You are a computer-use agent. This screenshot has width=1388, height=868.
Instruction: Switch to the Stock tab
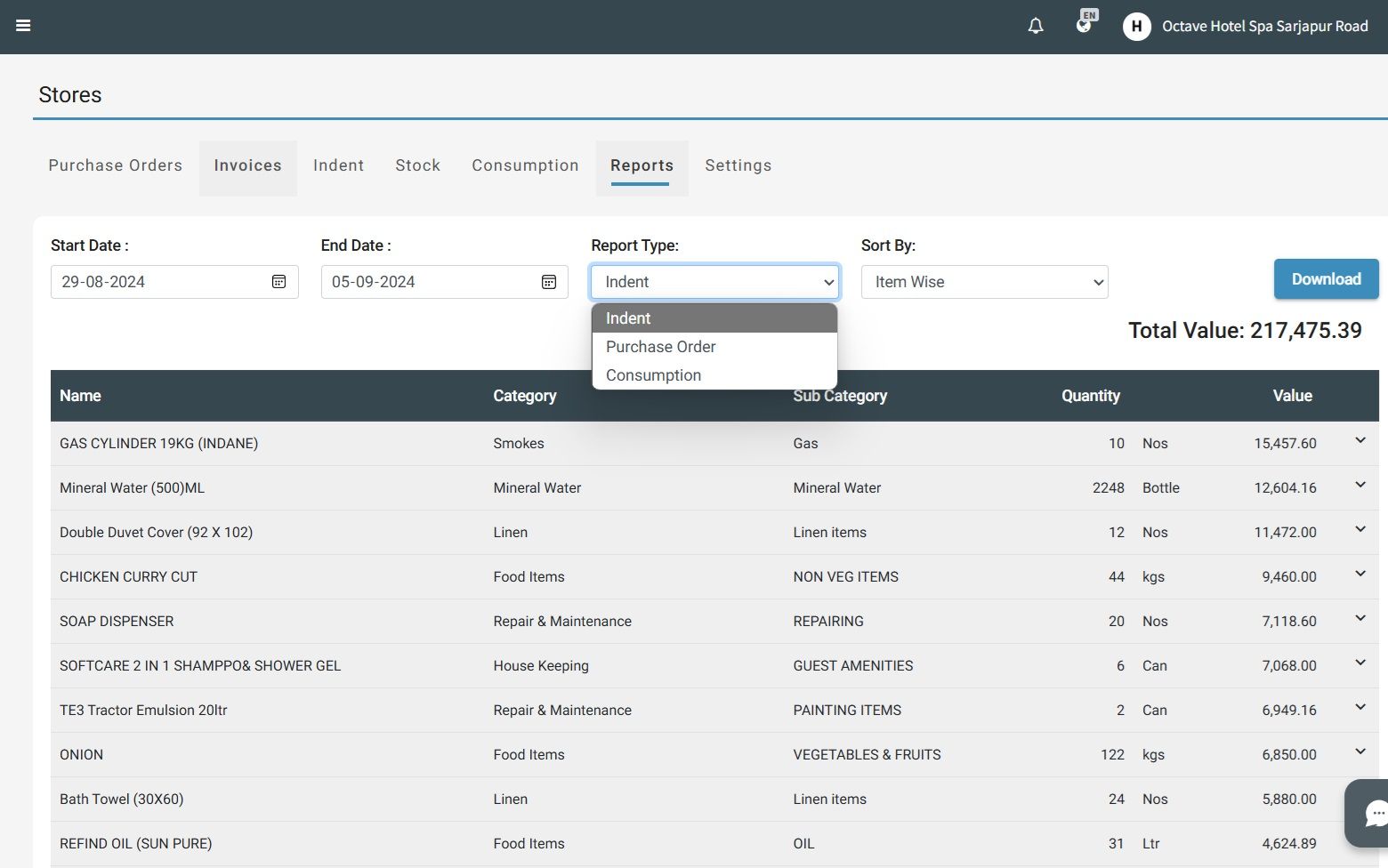(417, 165)
